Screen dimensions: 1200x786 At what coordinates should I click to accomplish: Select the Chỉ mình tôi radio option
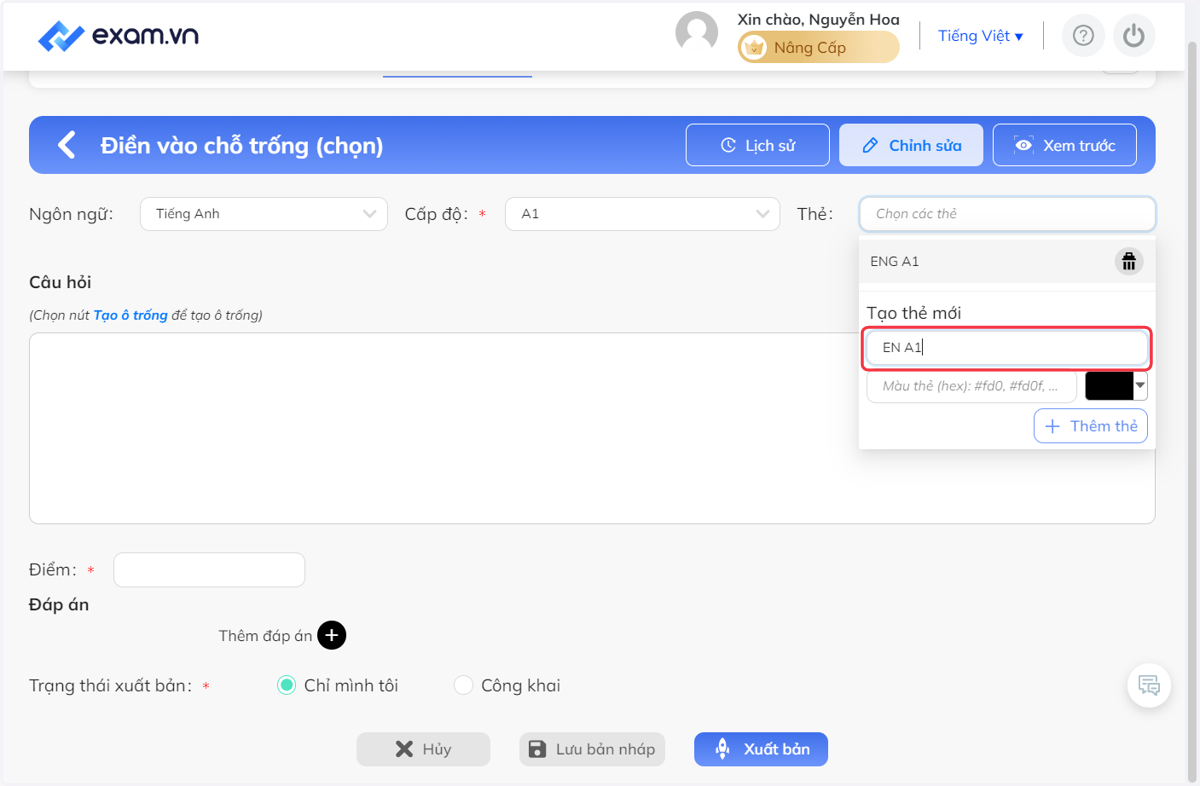[286, 686]
